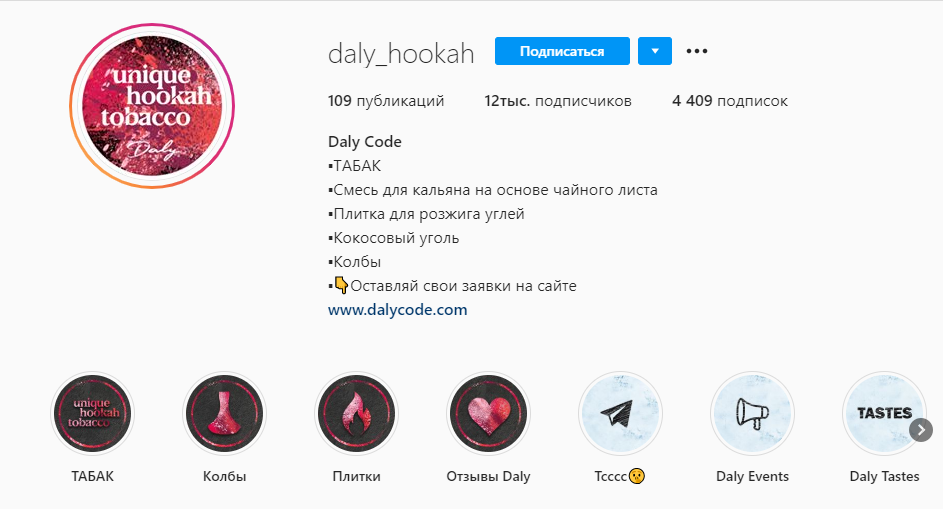
Task: Open the Плитки flame highlight icon
Action: [356, 413]
